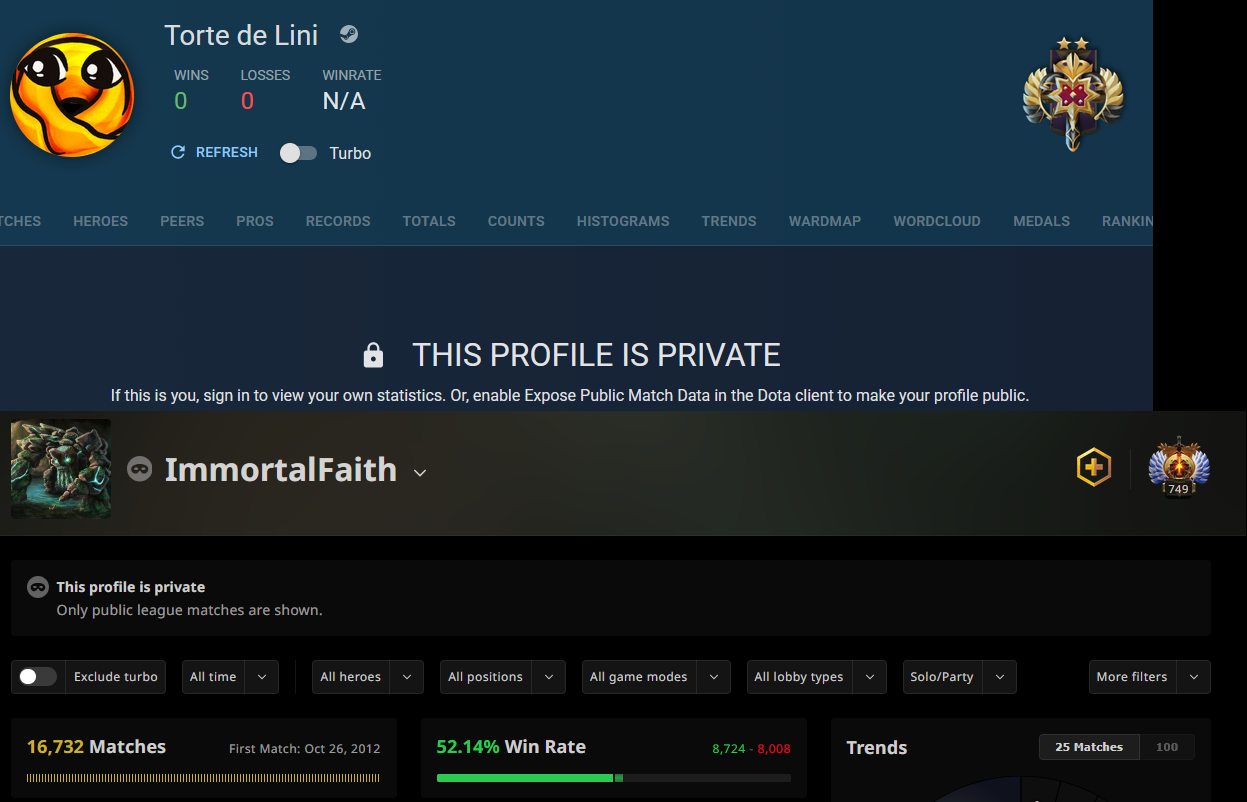1247x802 pixels.
Task: Select 25 Matches in Trends
Action: tap(1089, 747)
